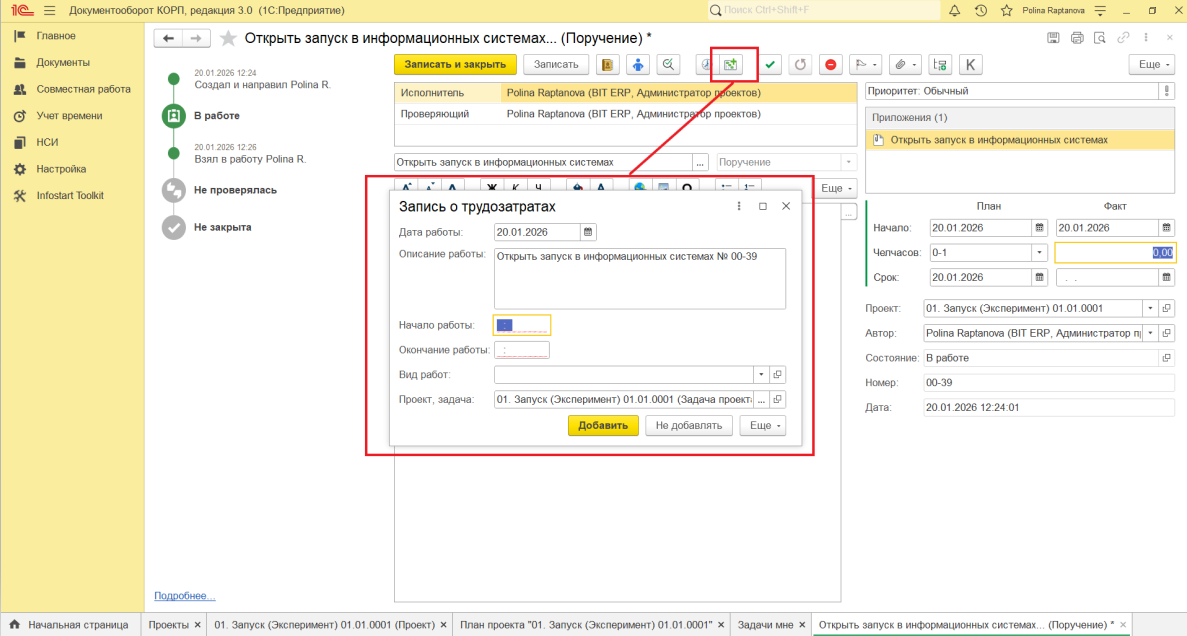The image size is (1187, 636).
Task: Open Учет времени in the sidebar
Action: [x=69, y=116]
